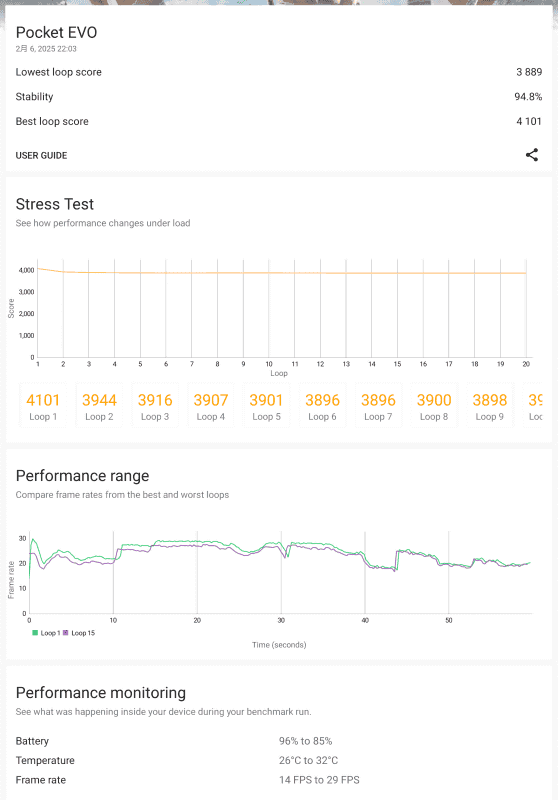558x800 pixels.
Task: Select the Loop 3 score card 3916
Action: point(155,405)
